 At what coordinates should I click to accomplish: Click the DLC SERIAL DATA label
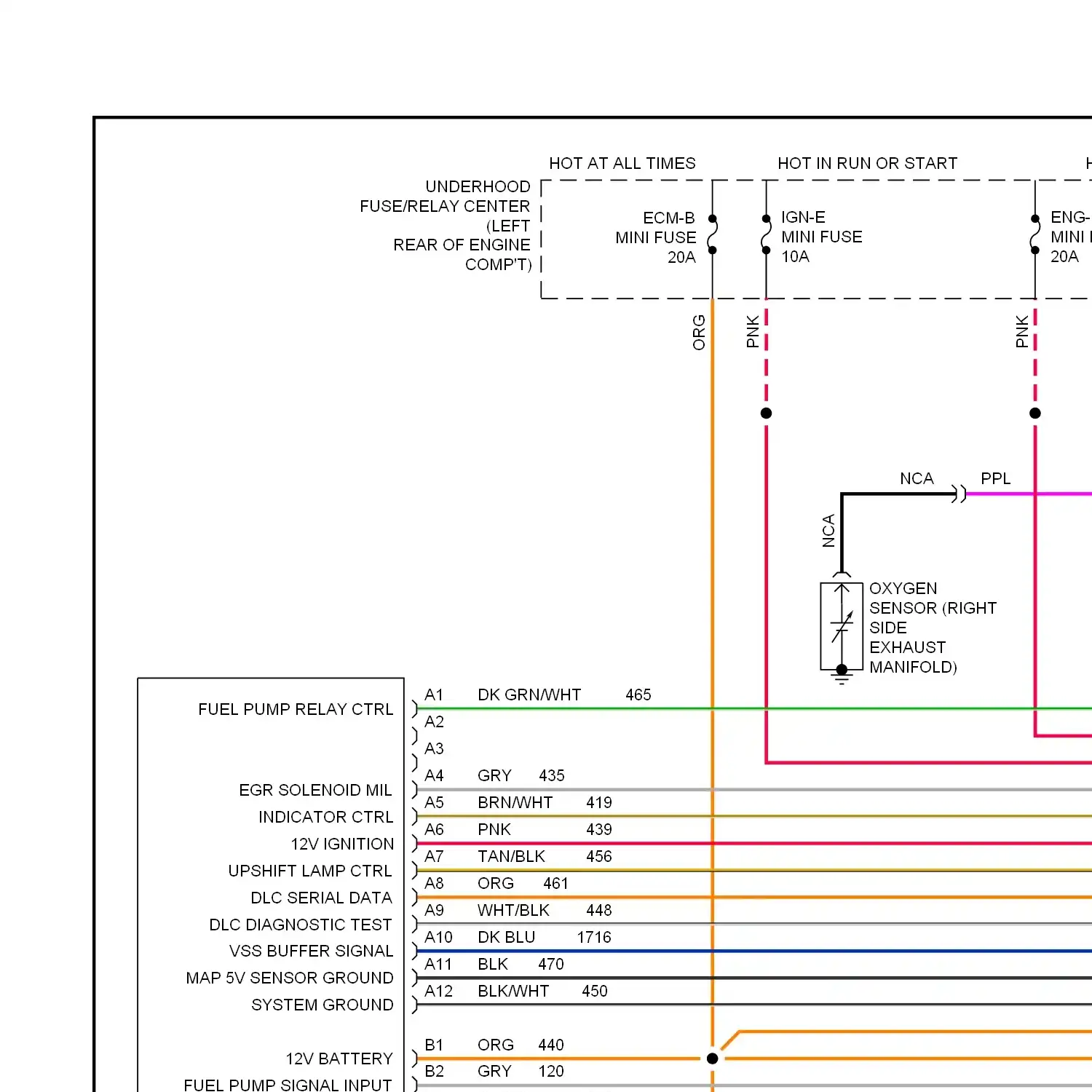coord(321,898)
